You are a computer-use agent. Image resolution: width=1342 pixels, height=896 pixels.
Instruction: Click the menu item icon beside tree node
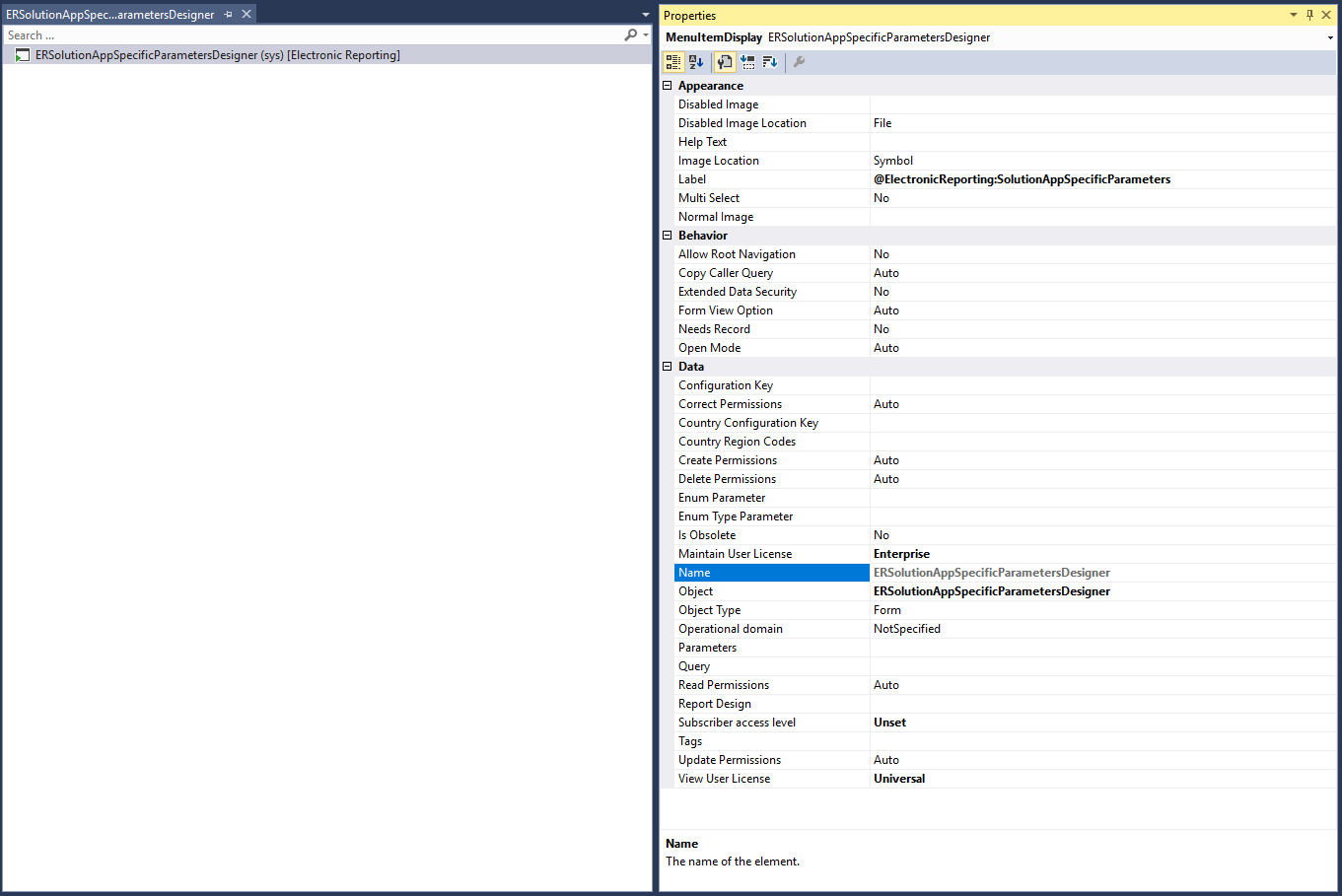(x=23, y=55)
